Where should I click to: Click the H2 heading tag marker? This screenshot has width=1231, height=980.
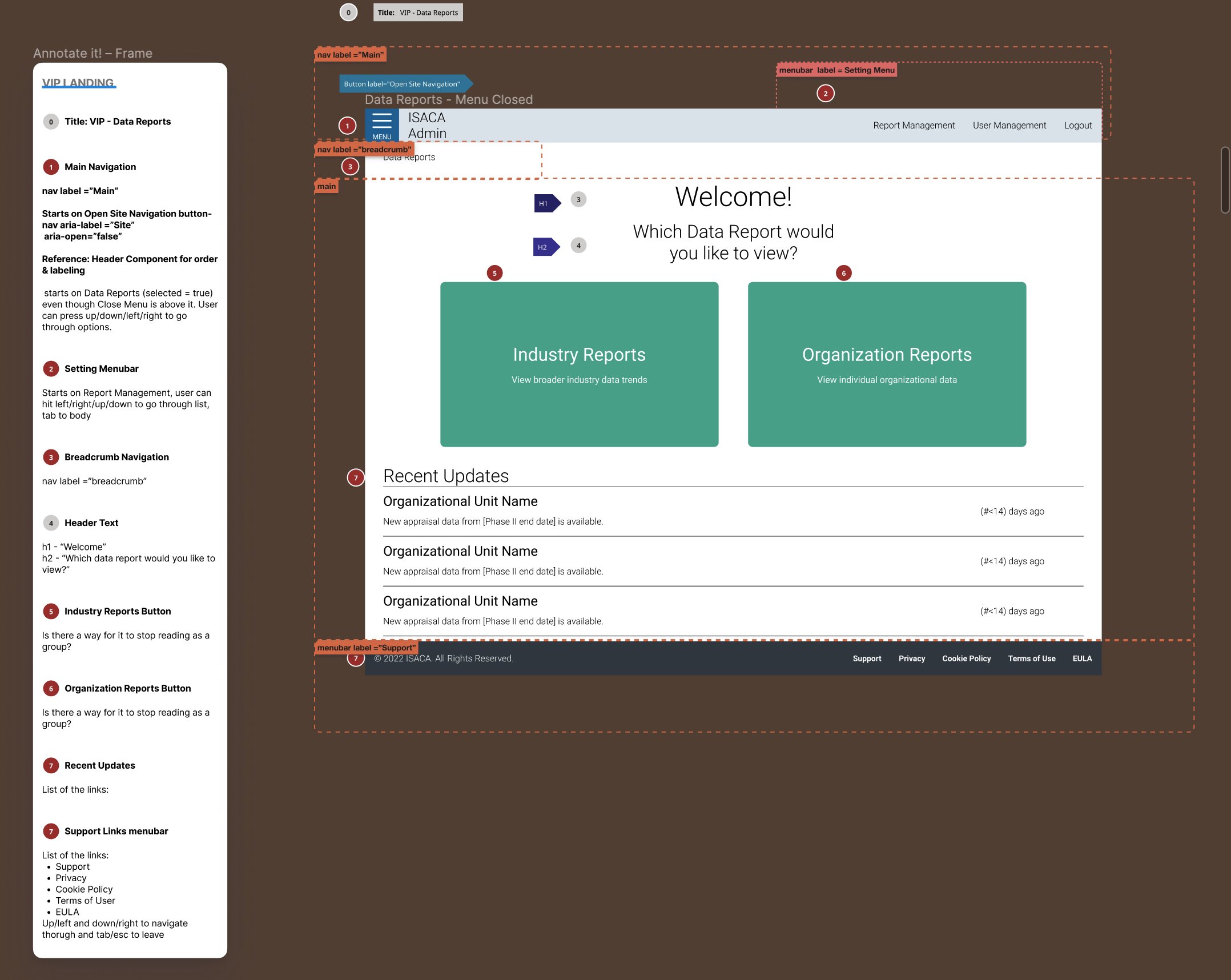tap(545, 247)
